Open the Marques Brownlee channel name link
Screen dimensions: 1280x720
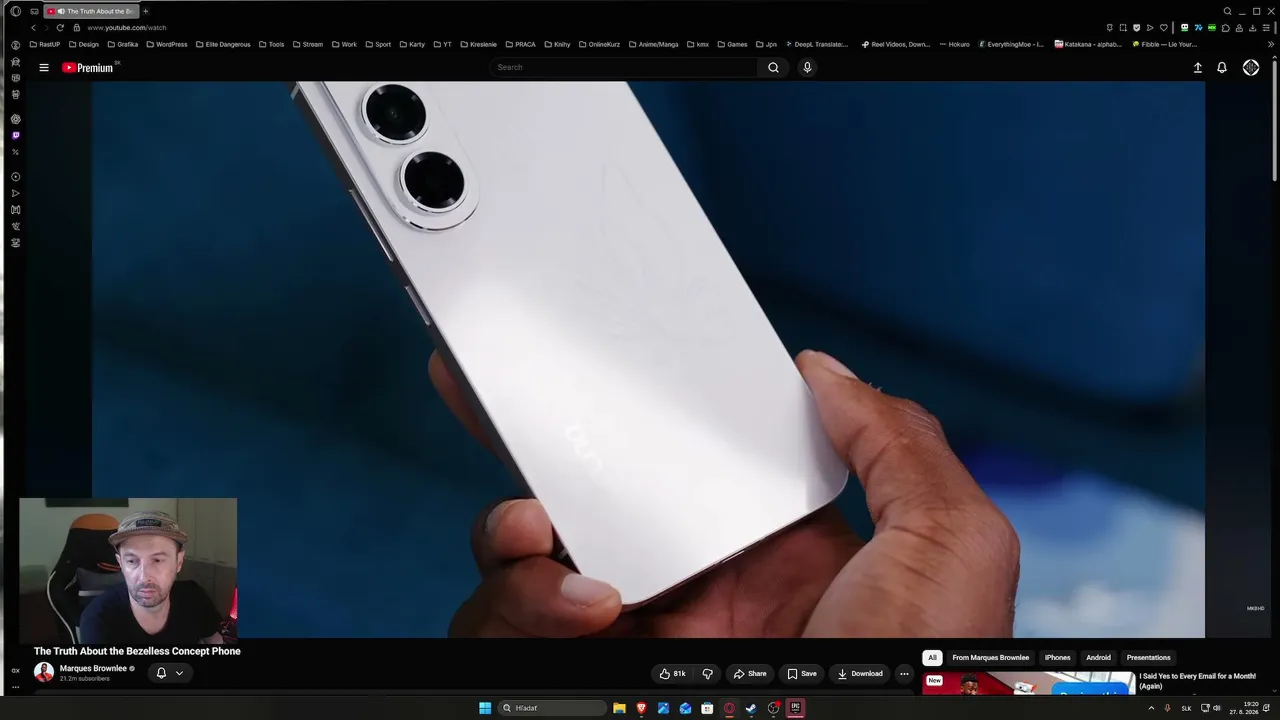93,668
